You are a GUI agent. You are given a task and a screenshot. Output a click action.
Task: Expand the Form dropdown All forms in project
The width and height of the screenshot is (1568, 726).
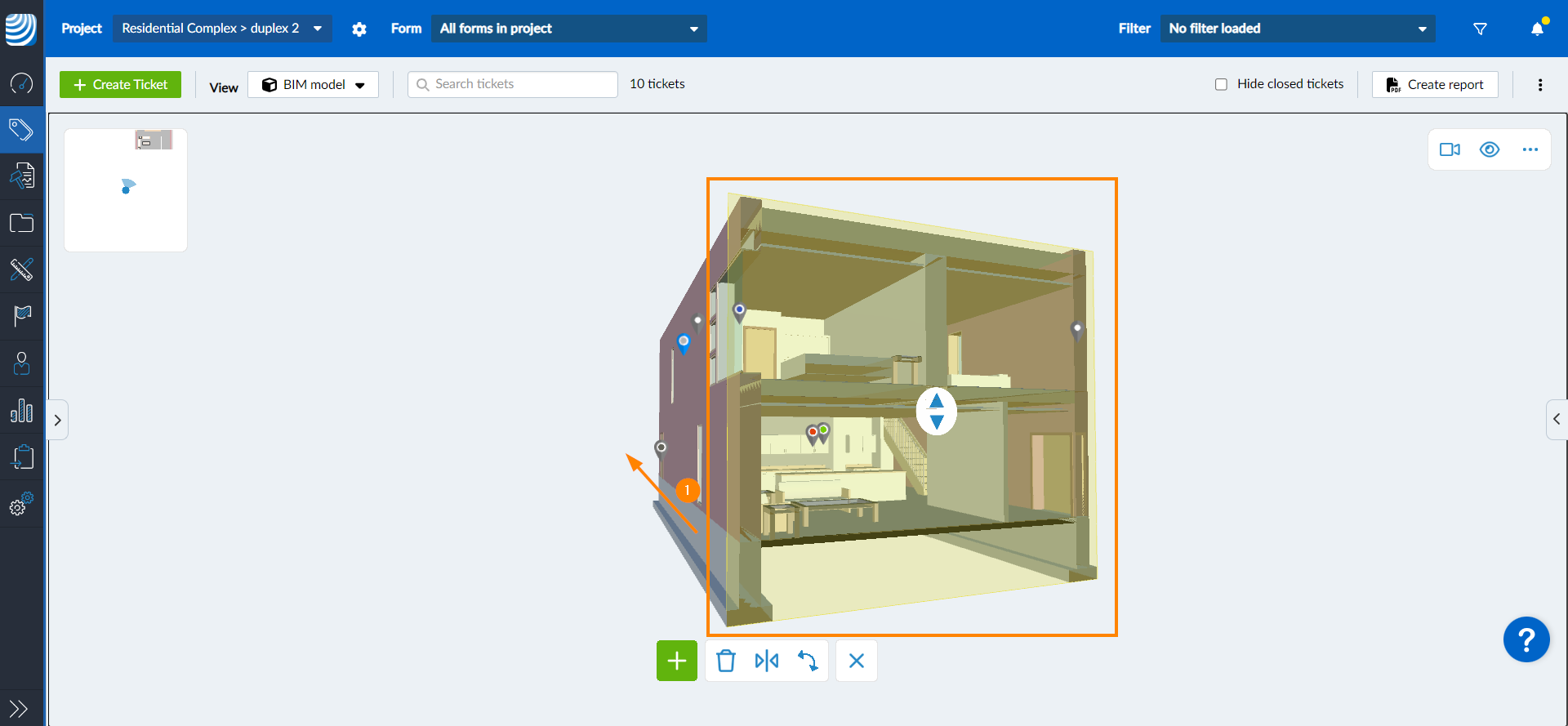click(x=568, y=29)
